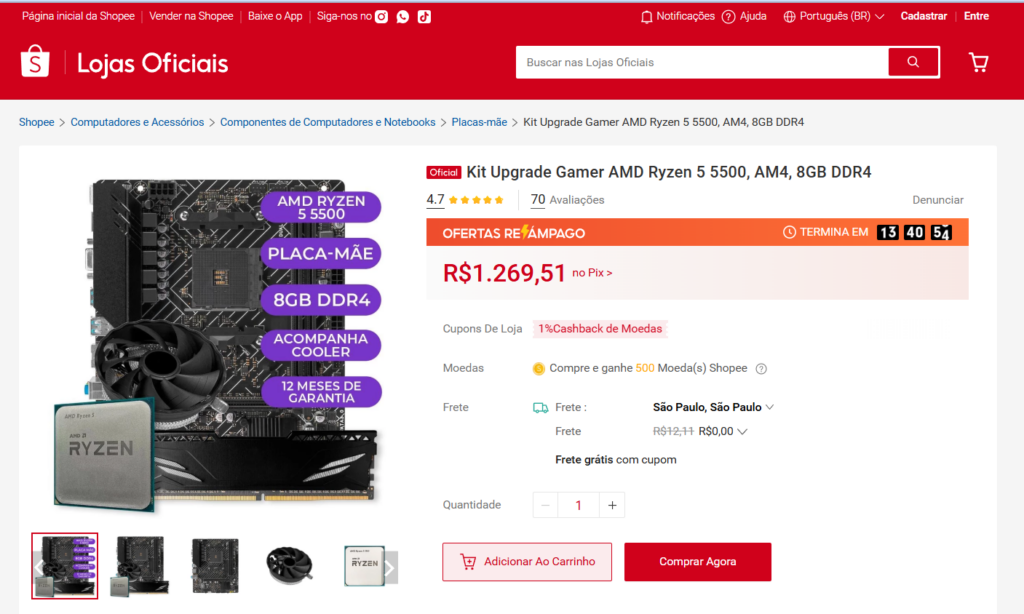Decrease quantity with the minus button
The height and width of the screenshot is (614, 1024).
(545, 505)
